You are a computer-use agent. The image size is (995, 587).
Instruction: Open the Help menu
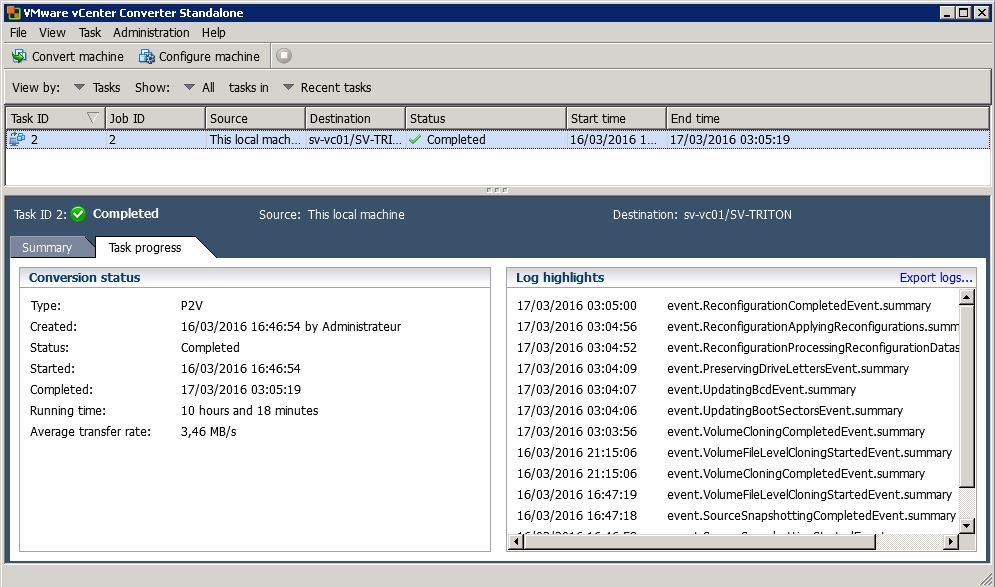pyautogui.click(x=214, y=32)
